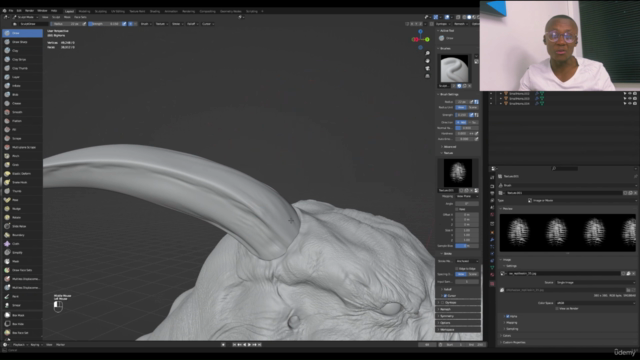Select the Clay Strips brush
The image size is (640, 360).
tap(22, 59)
